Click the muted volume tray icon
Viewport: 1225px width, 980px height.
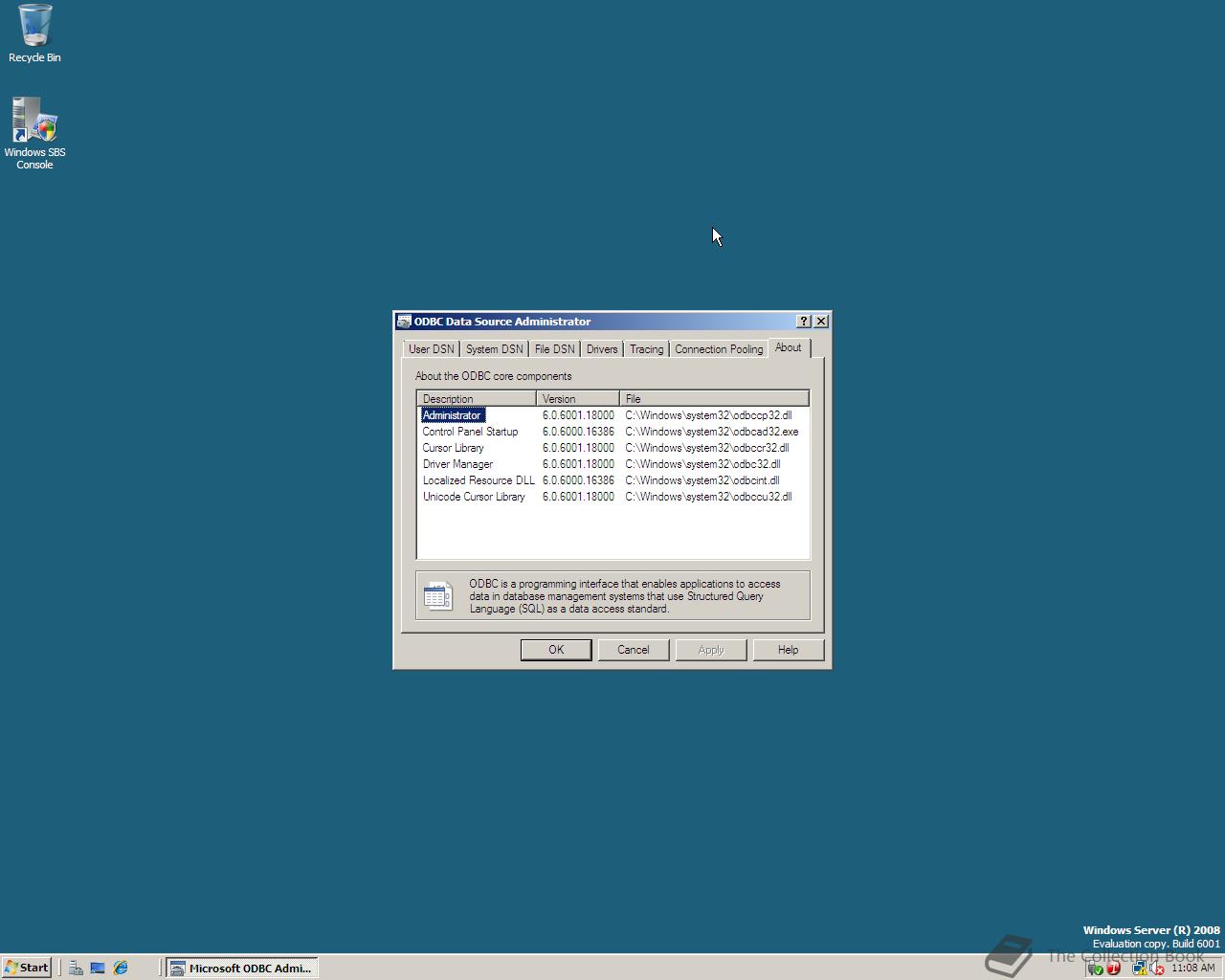tap(1156, 968)
